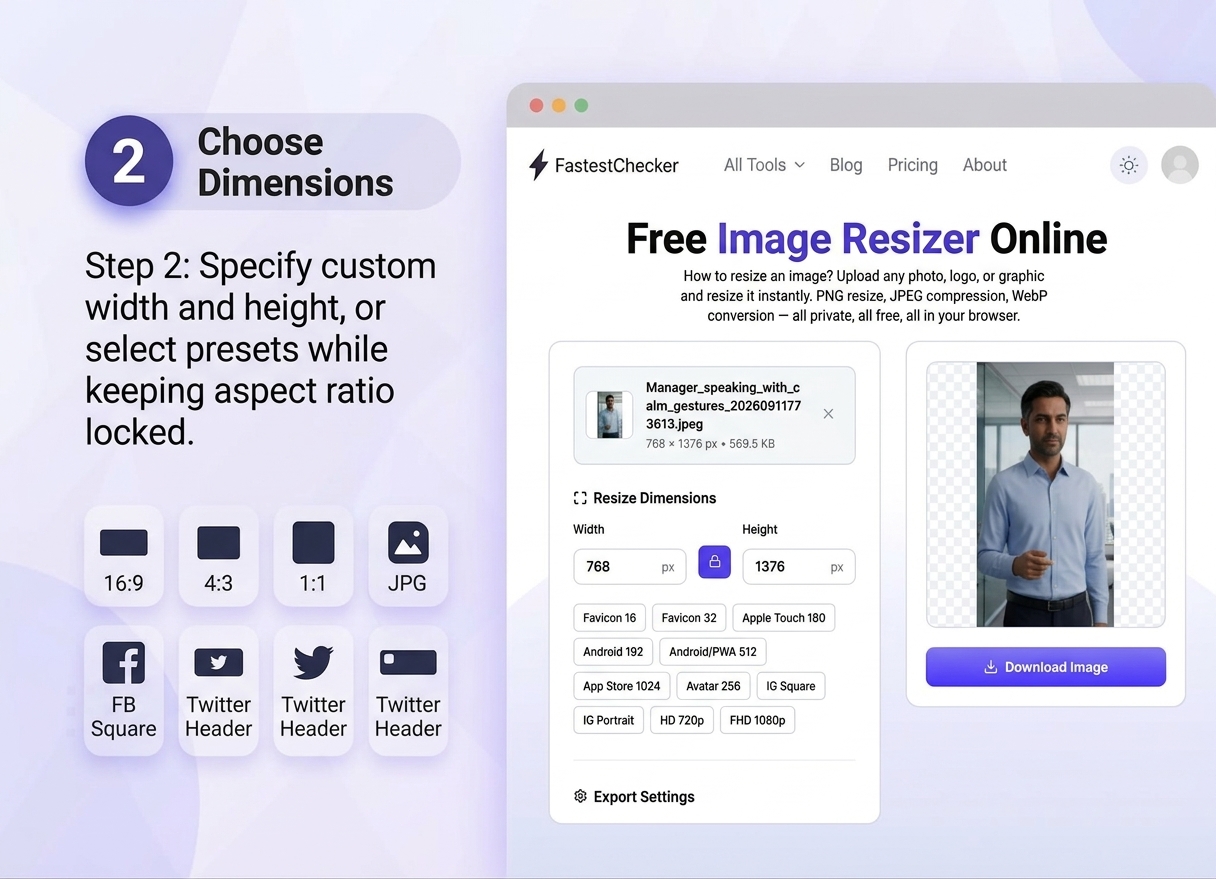The width and height of the screenshot is (1216, 879).
Task: Click the FastestChecker lightning bolt logo
Action: click(x=538, y=165)
